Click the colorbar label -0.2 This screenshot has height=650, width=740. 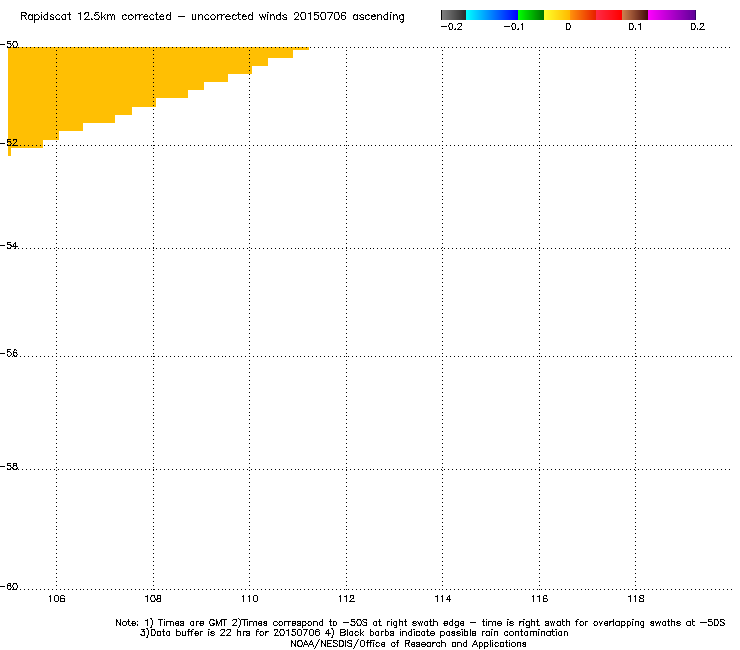point(452,27)
